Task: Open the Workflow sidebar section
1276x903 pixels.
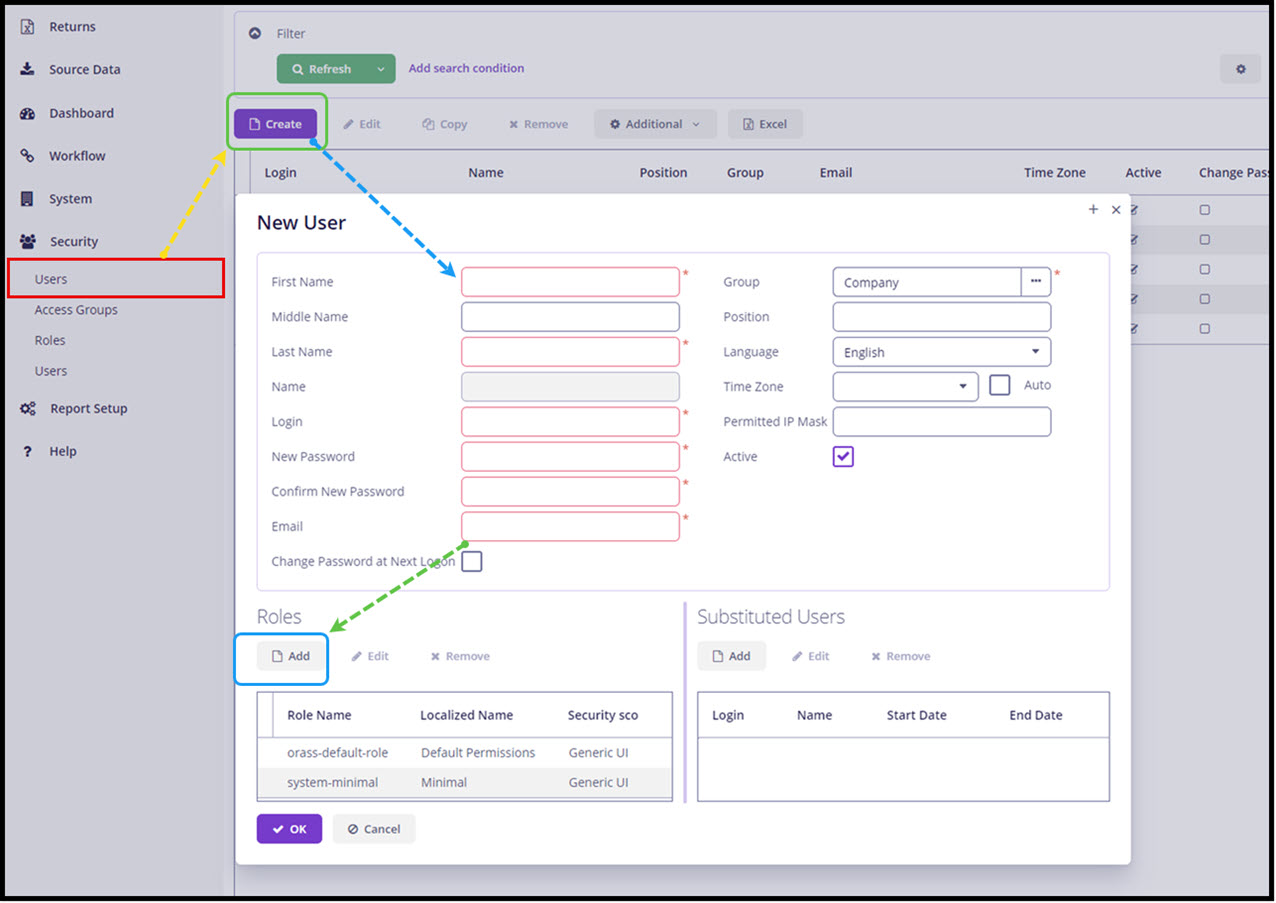Action: (76, 156)
